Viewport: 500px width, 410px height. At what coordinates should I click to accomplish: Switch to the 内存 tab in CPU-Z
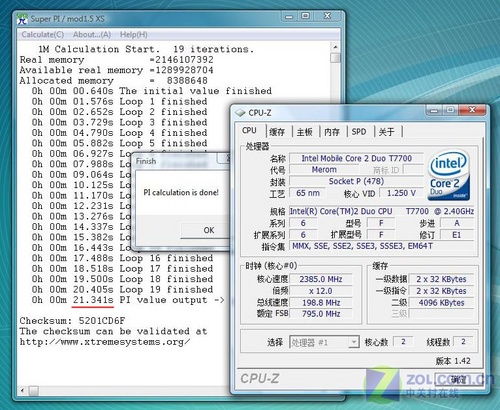(x=332, y=132)
